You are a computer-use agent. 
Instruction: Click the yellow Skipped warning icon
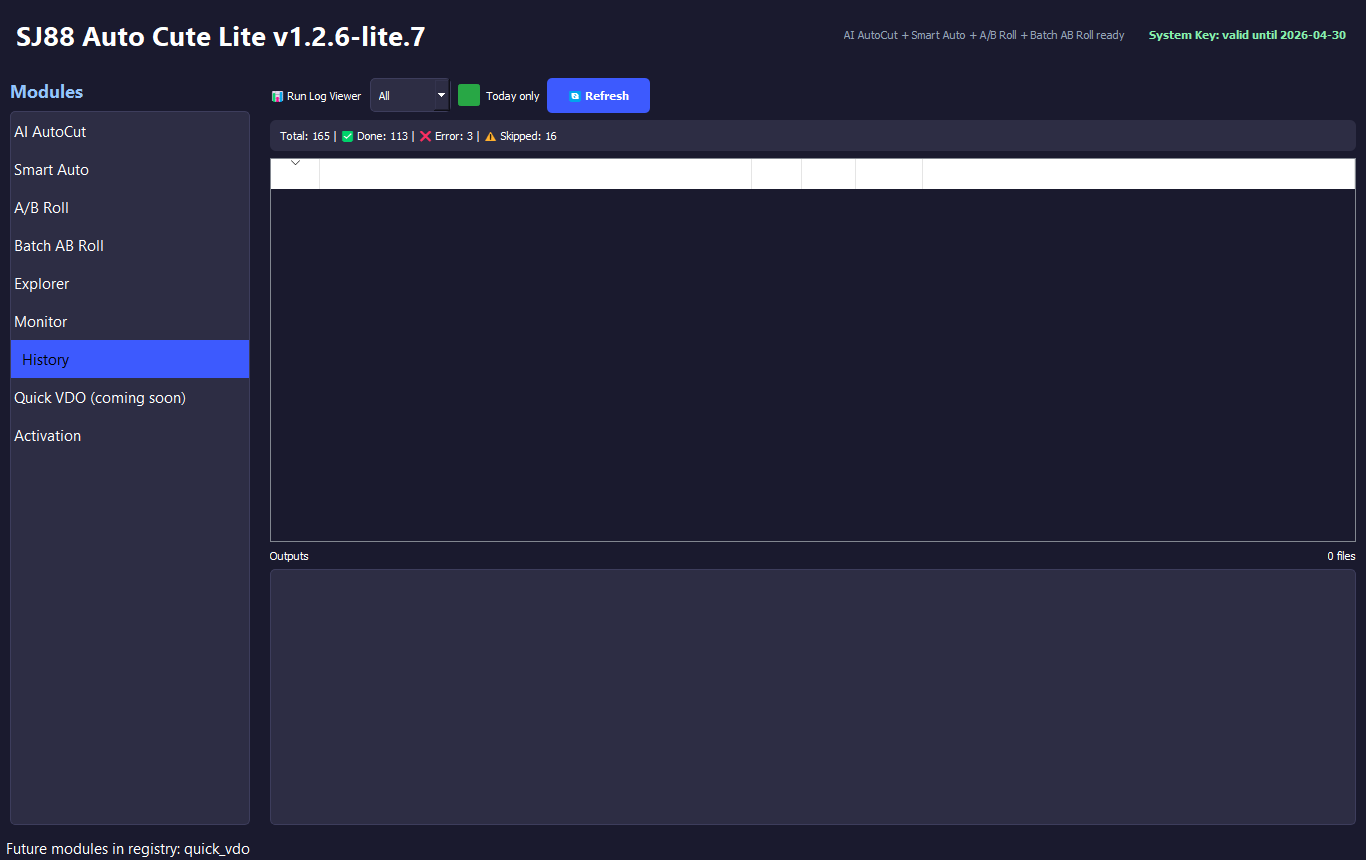(x=490, y=136)
